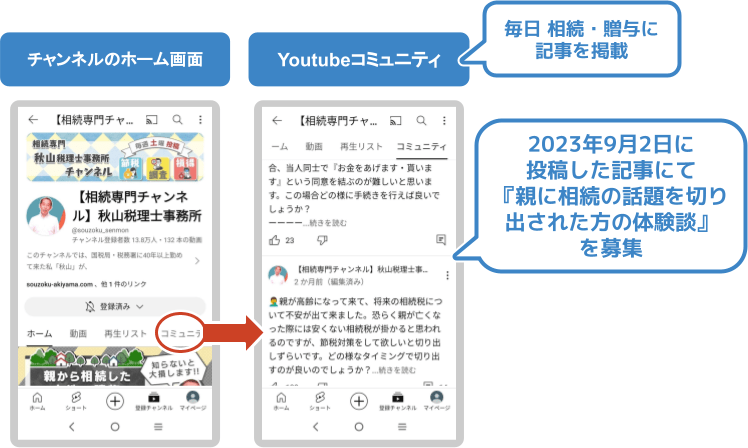The width and height of the screenshot is (748, 448).
Task: Tap Android recents button in right phone
Action: pyautogui.click(x=402, y=427)
